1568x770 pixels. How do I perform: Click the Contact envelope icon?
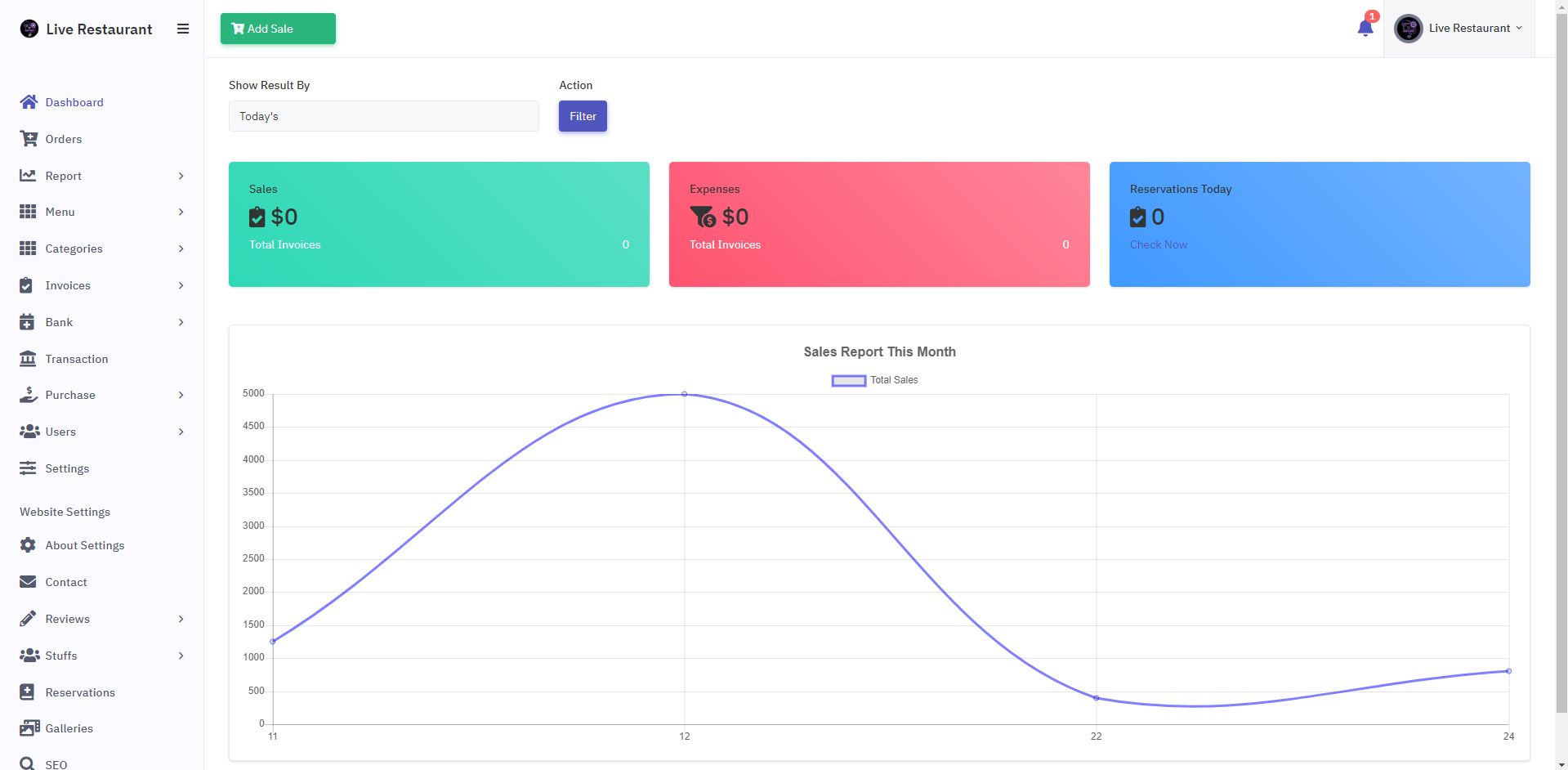(28, 582)
